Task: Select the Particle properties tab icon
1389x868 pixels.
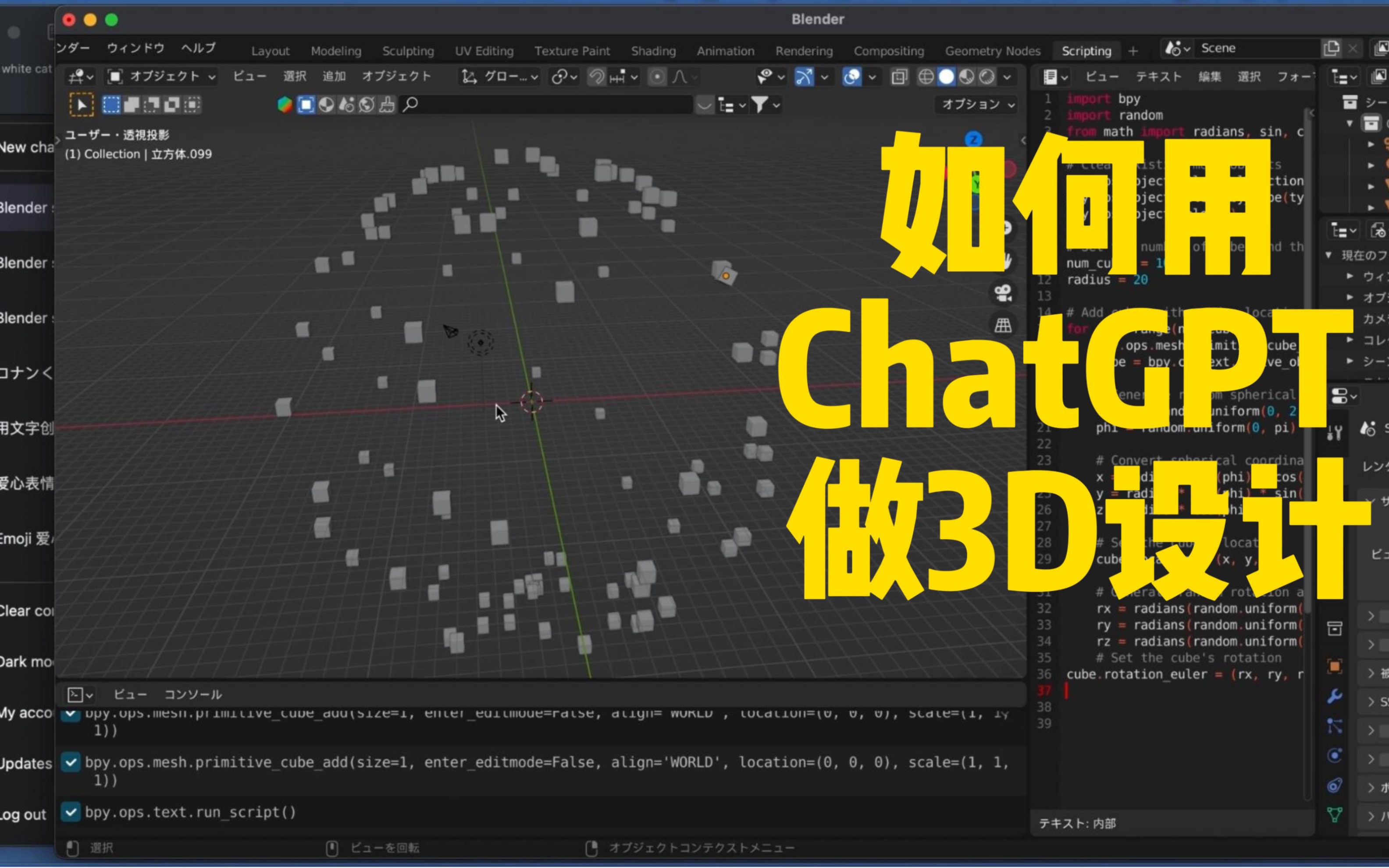Action: pos(1335,725)
